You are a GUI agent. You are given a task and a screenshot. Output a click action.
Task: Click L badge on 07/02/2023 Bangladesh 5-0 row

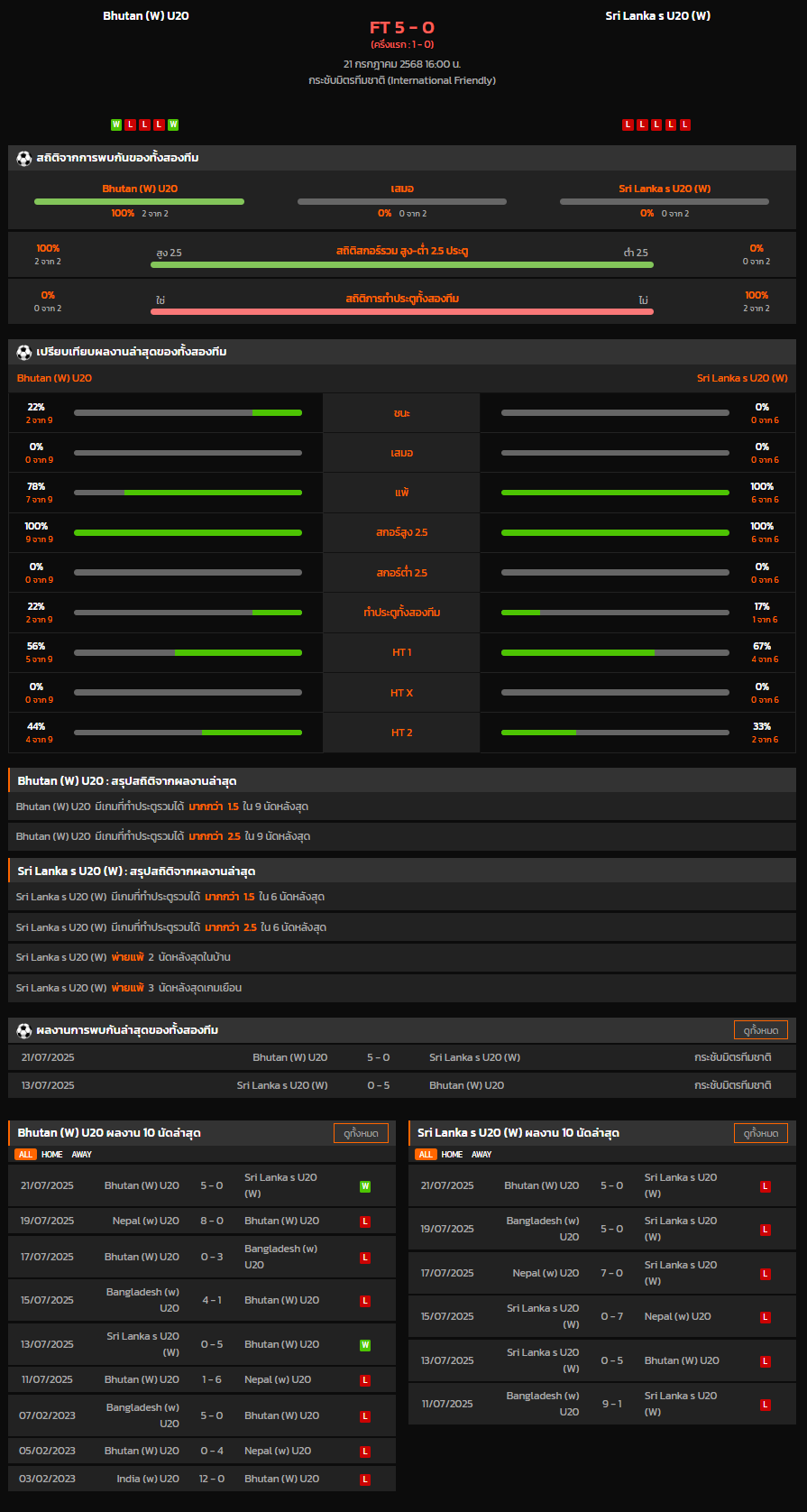[x=365, y=1416]
